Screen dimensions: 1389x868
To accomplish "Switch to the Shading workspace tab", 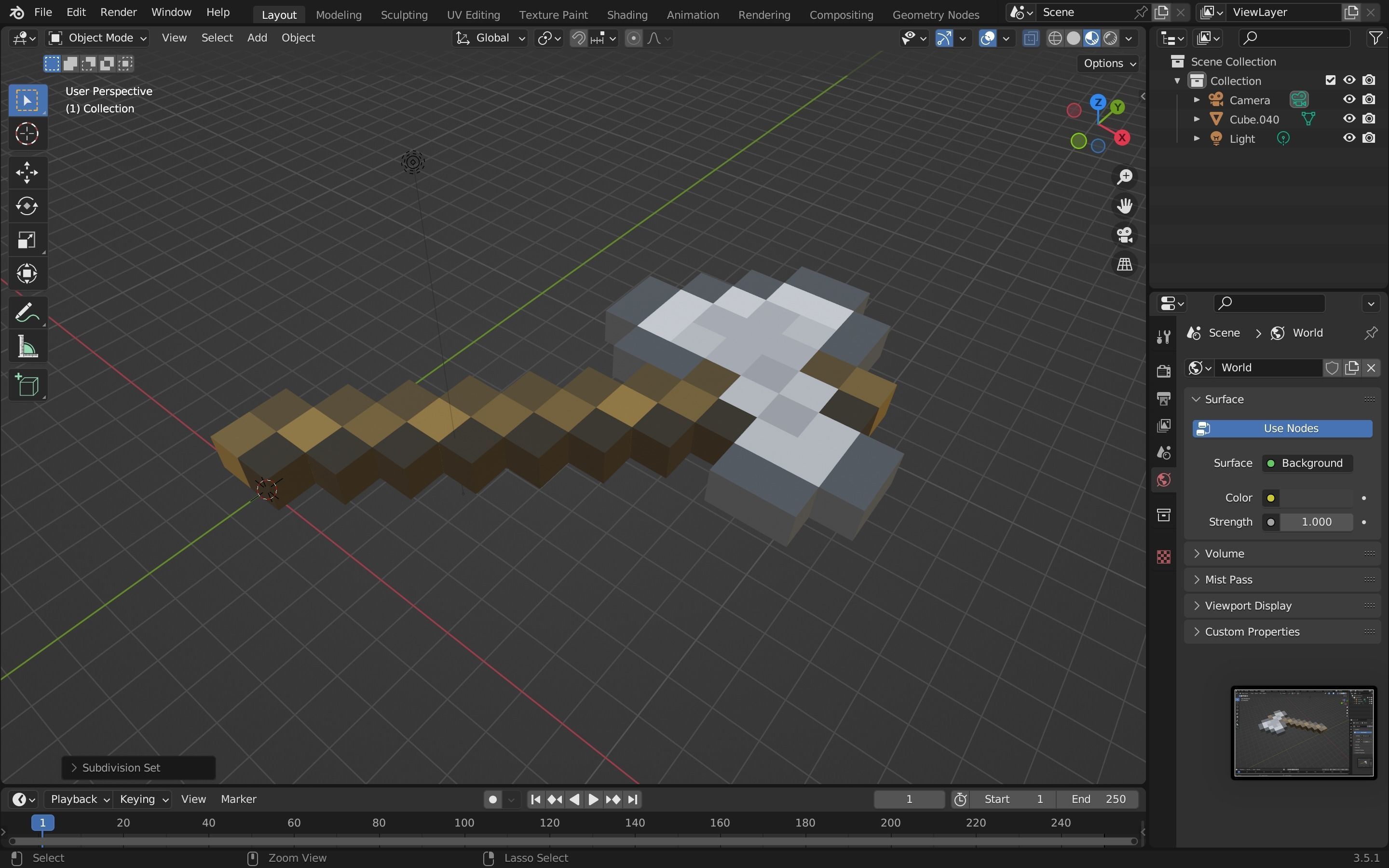I will [627, 14].
